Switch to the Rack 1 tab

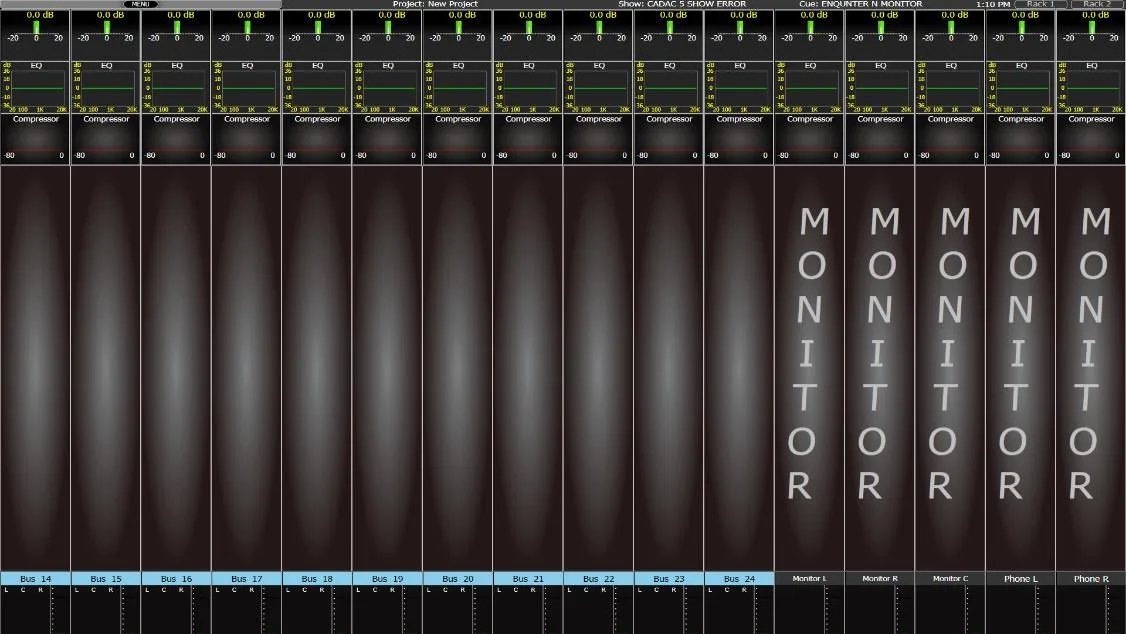1041,4
